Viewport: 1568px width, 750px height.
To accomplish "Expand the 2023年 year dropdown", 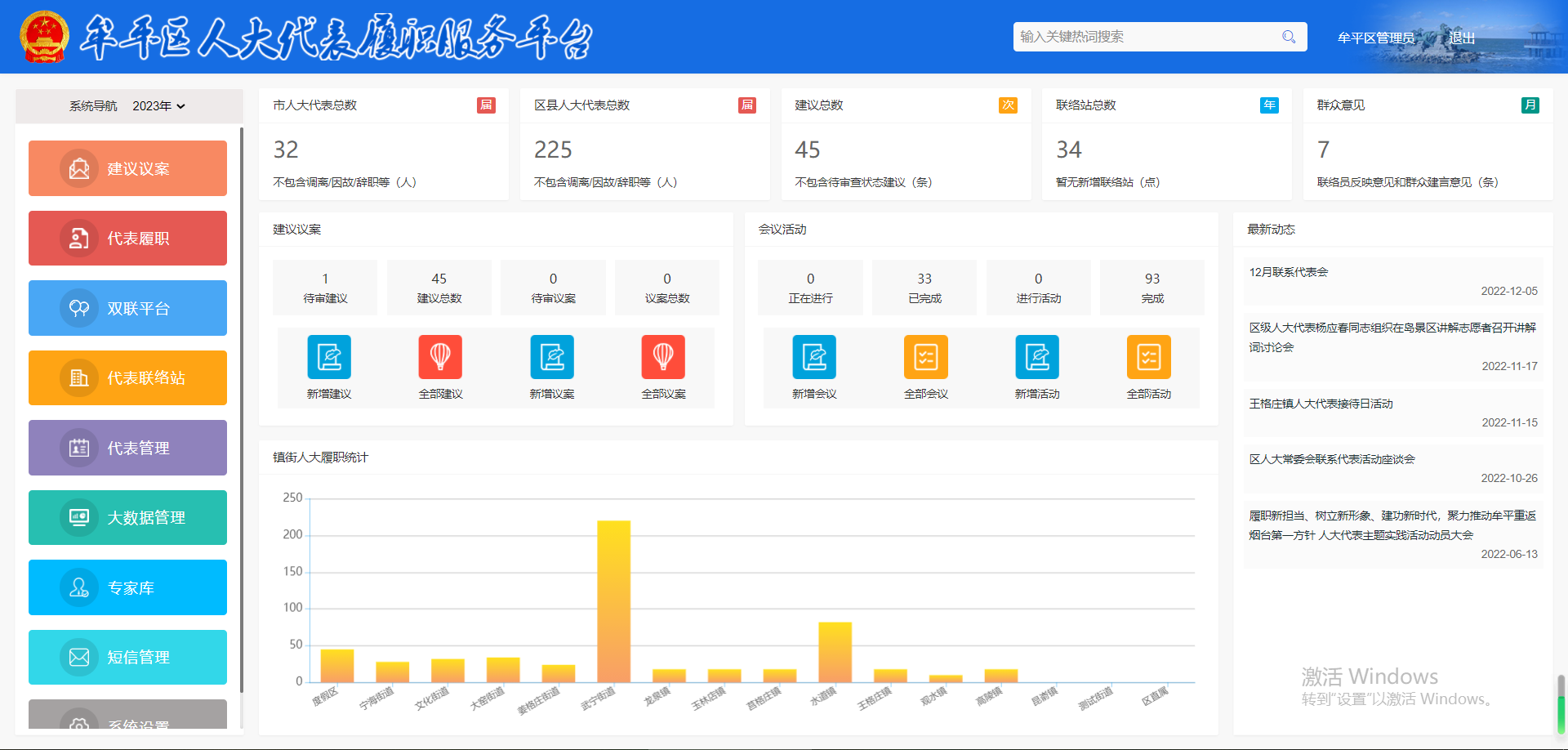I will point(159,106).
